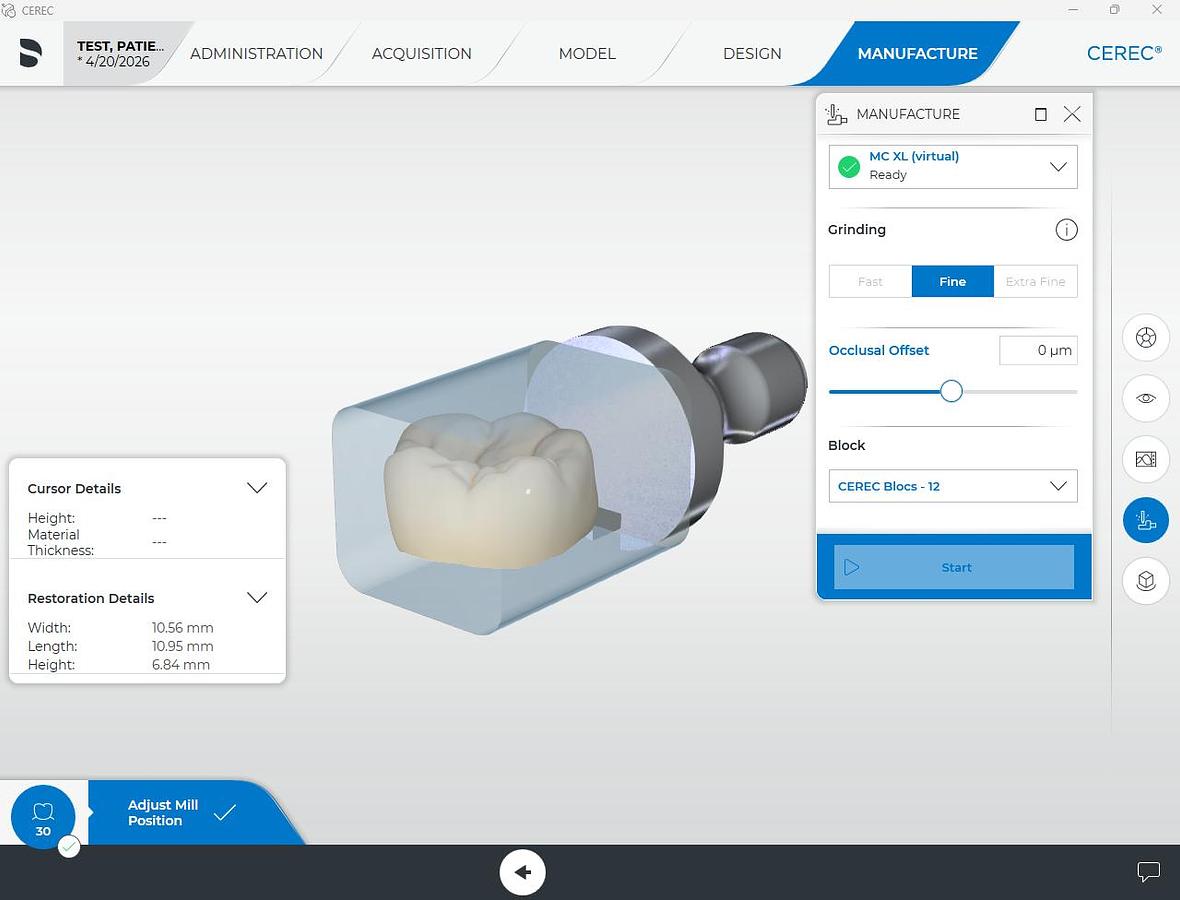Open the display objects eye tool
The height and width of the screenshot is (900, 1180).
[1145, 398]
